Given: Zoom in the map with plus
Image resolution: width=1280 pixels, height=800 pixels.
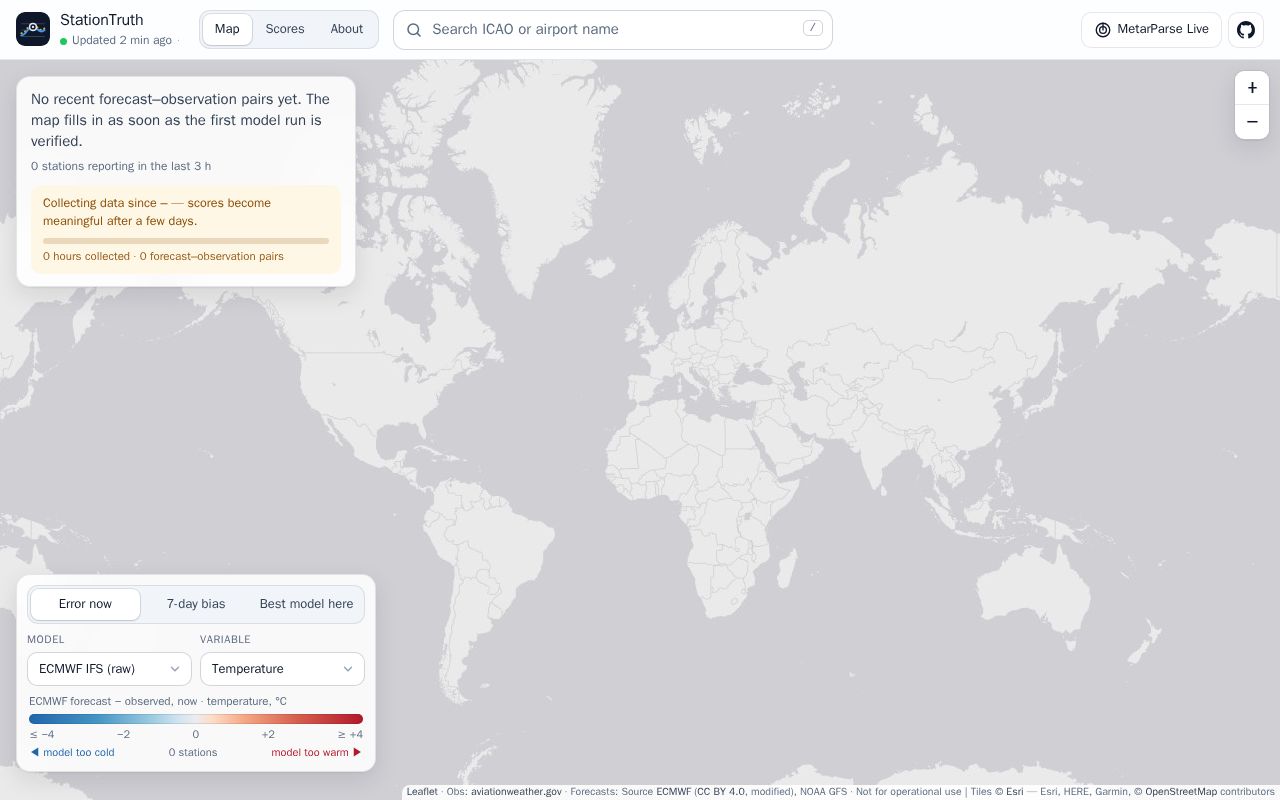Looking at the screenshot, I should (1252, 88).
